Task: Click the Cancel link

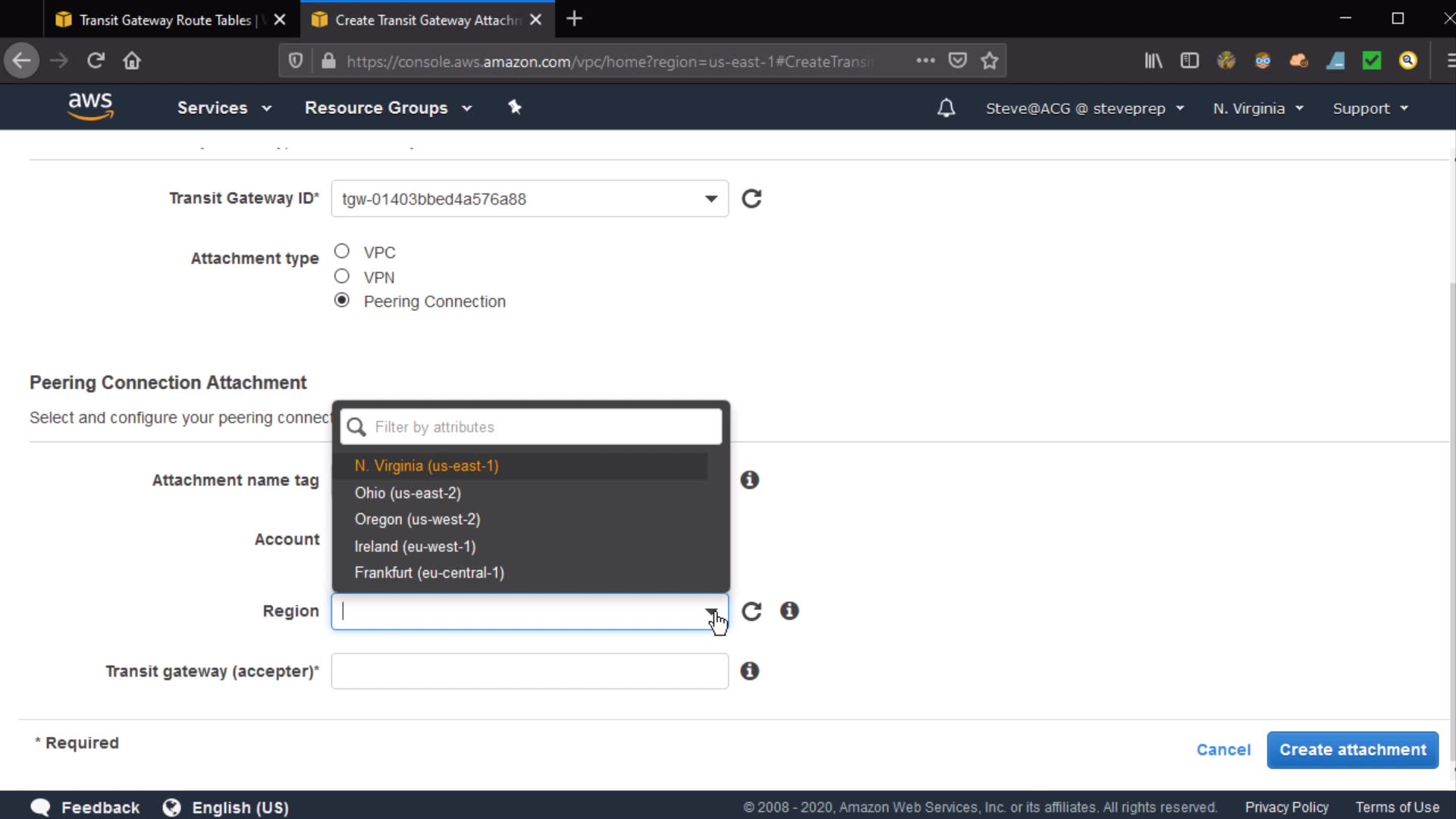Action: pos(1223,750)
